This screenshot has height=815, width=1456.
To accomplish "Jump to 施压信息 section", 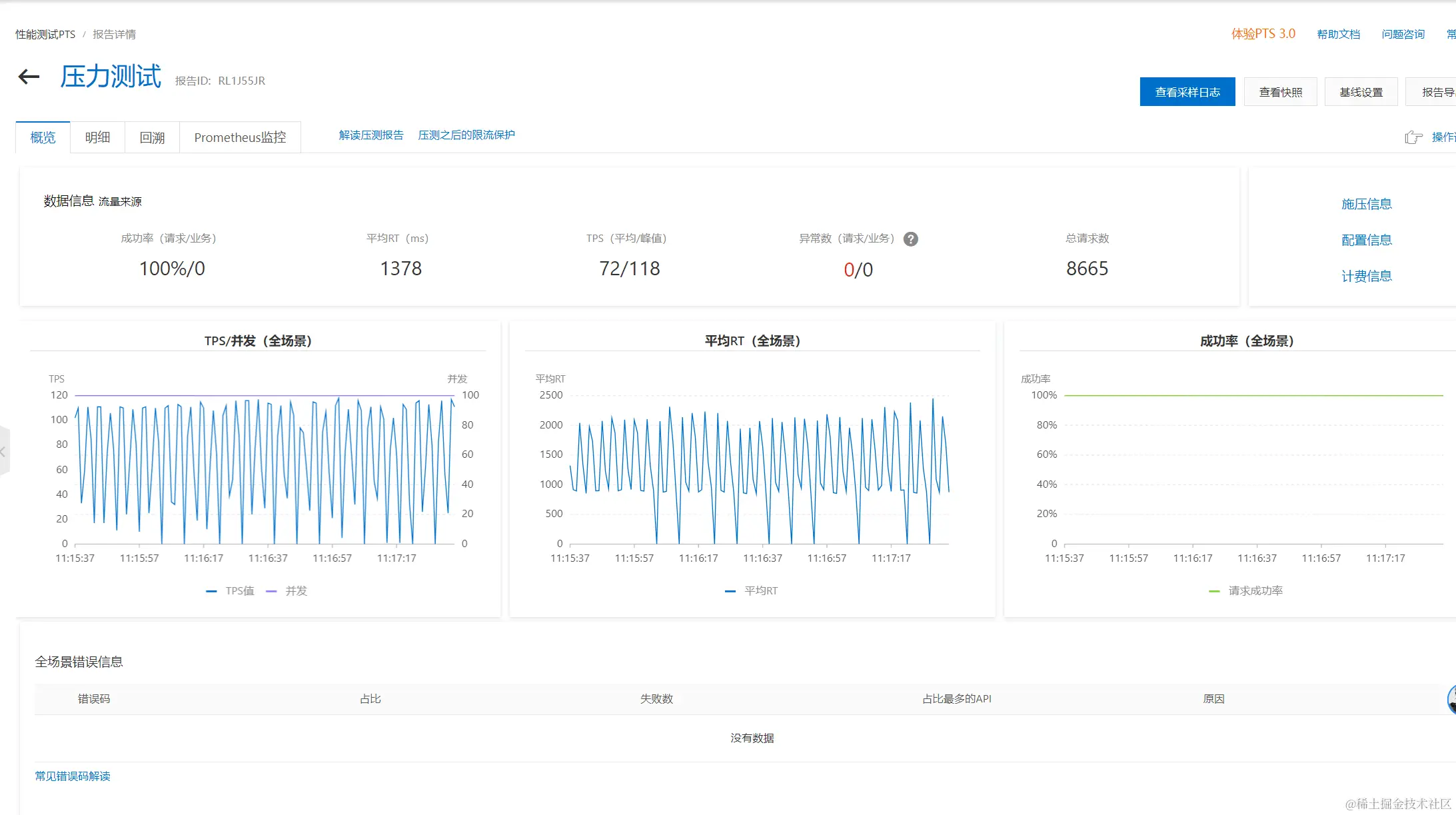I will click(1366, 205).
